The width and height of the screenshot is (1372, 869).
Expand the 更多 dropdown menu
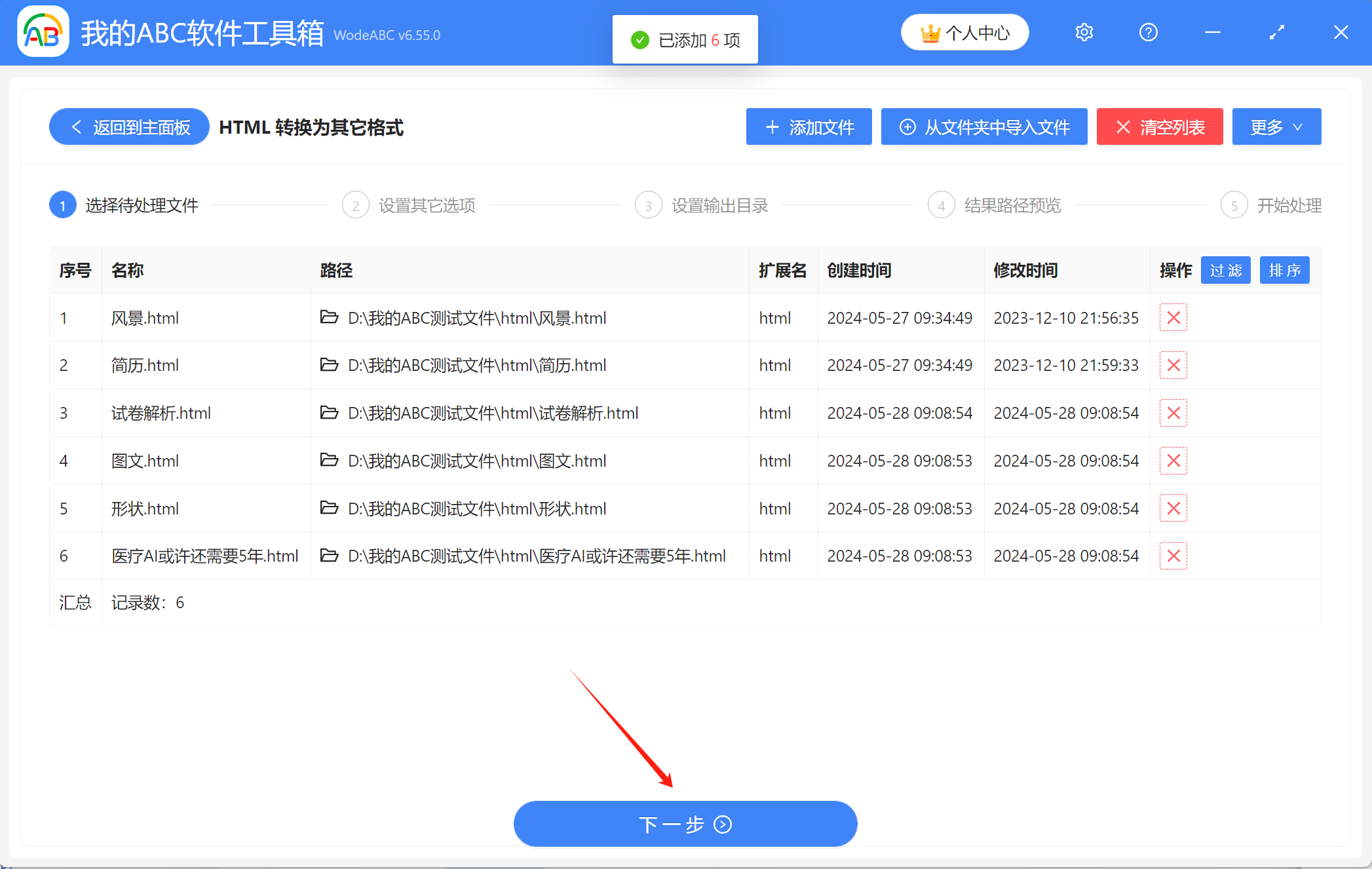pyautogui.click(x=1276, y=126)
